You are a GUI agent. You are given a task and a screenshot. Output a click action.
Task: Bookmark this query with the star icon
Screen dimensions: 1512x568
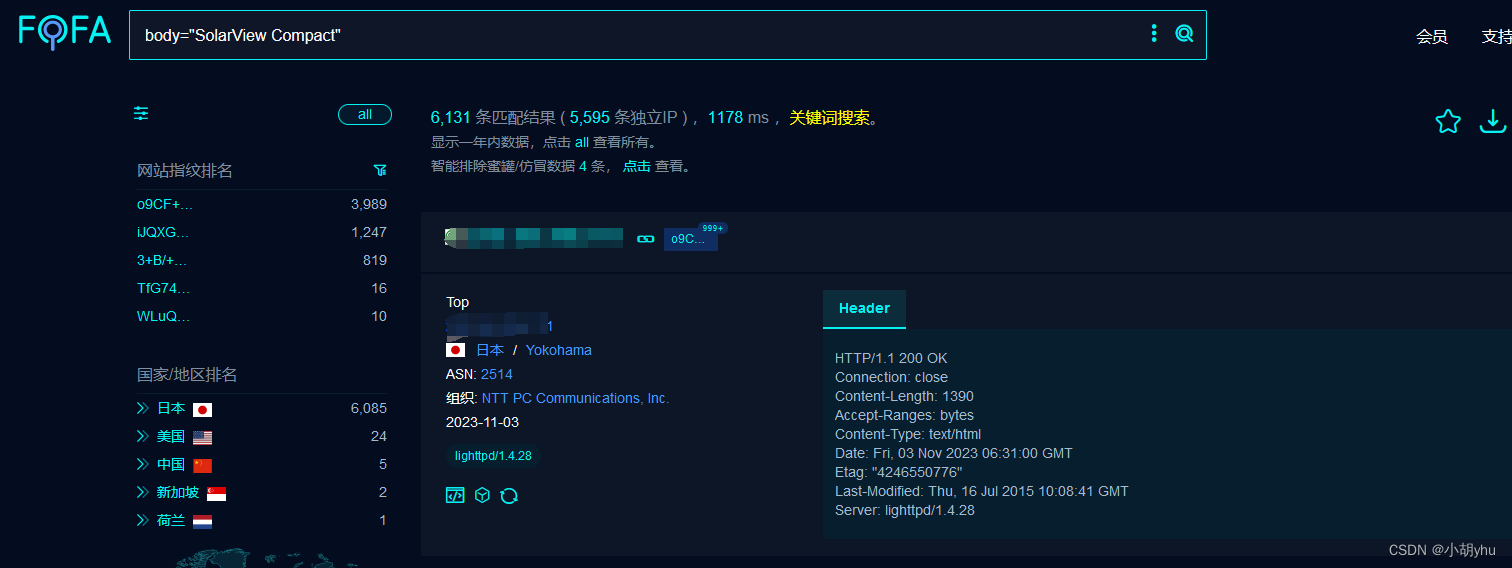(1448, 121)
